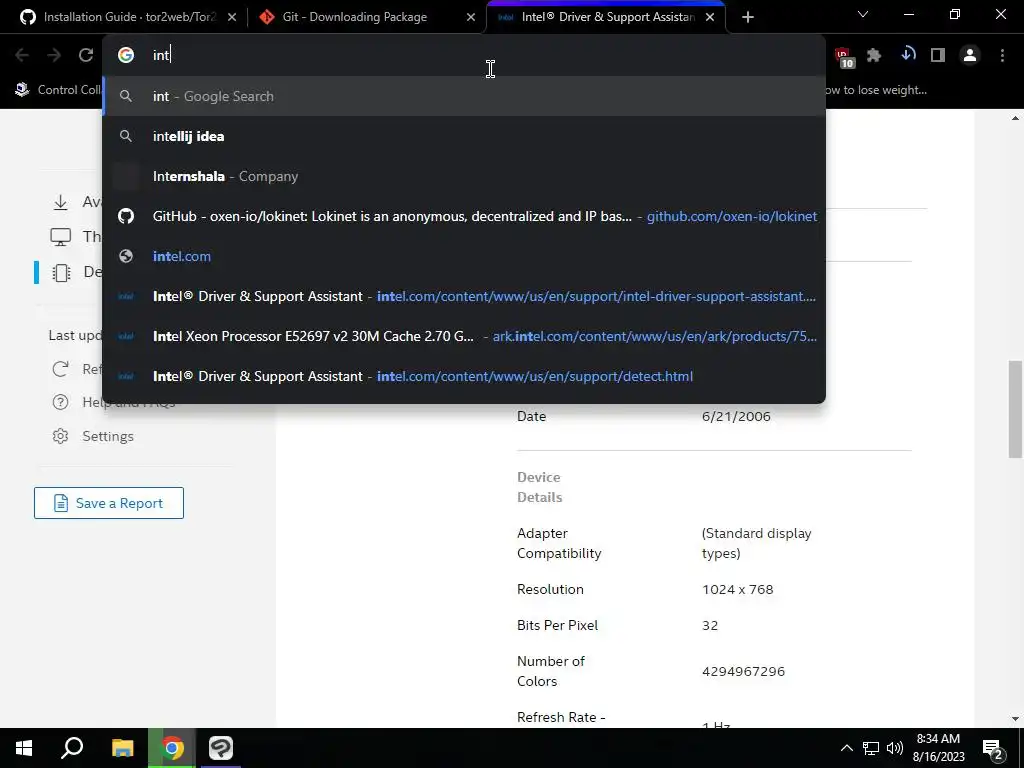Open the downloads arrow icon in toolbar

908,55
